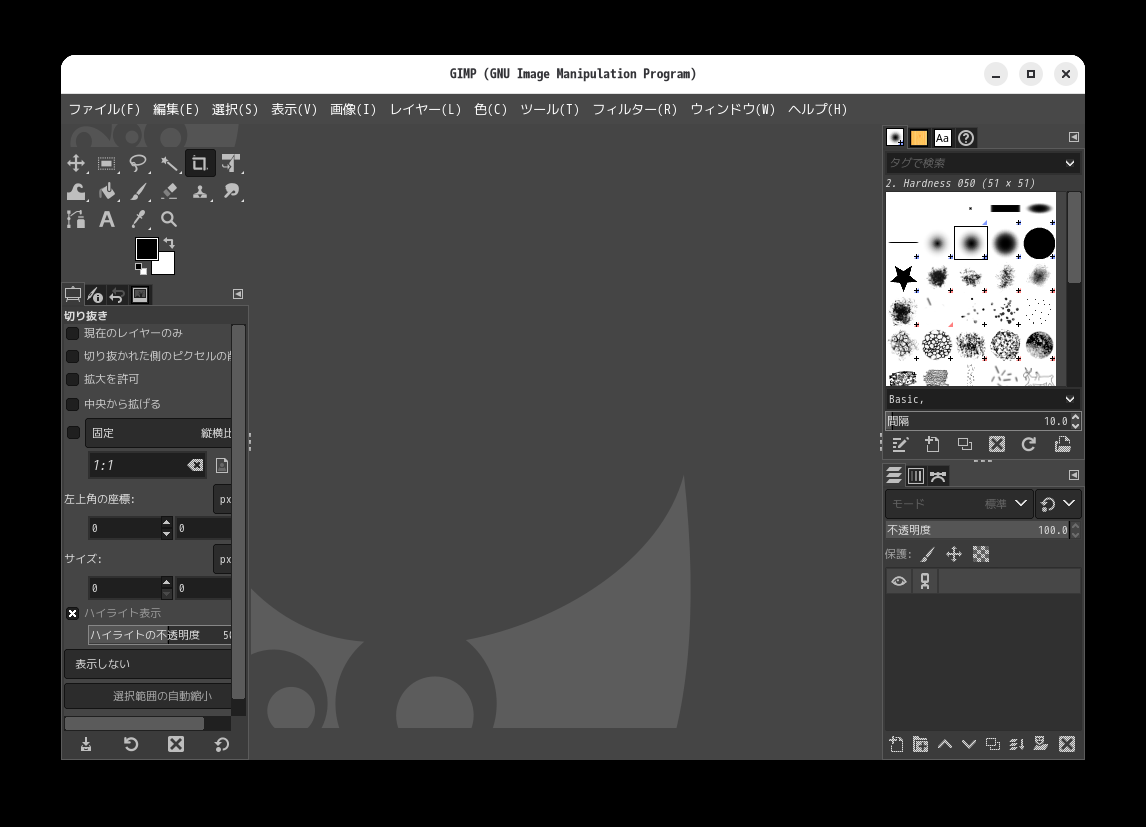
Task: Click the swap foreground/background colors arrow
Action: click(x=169, y=243)
